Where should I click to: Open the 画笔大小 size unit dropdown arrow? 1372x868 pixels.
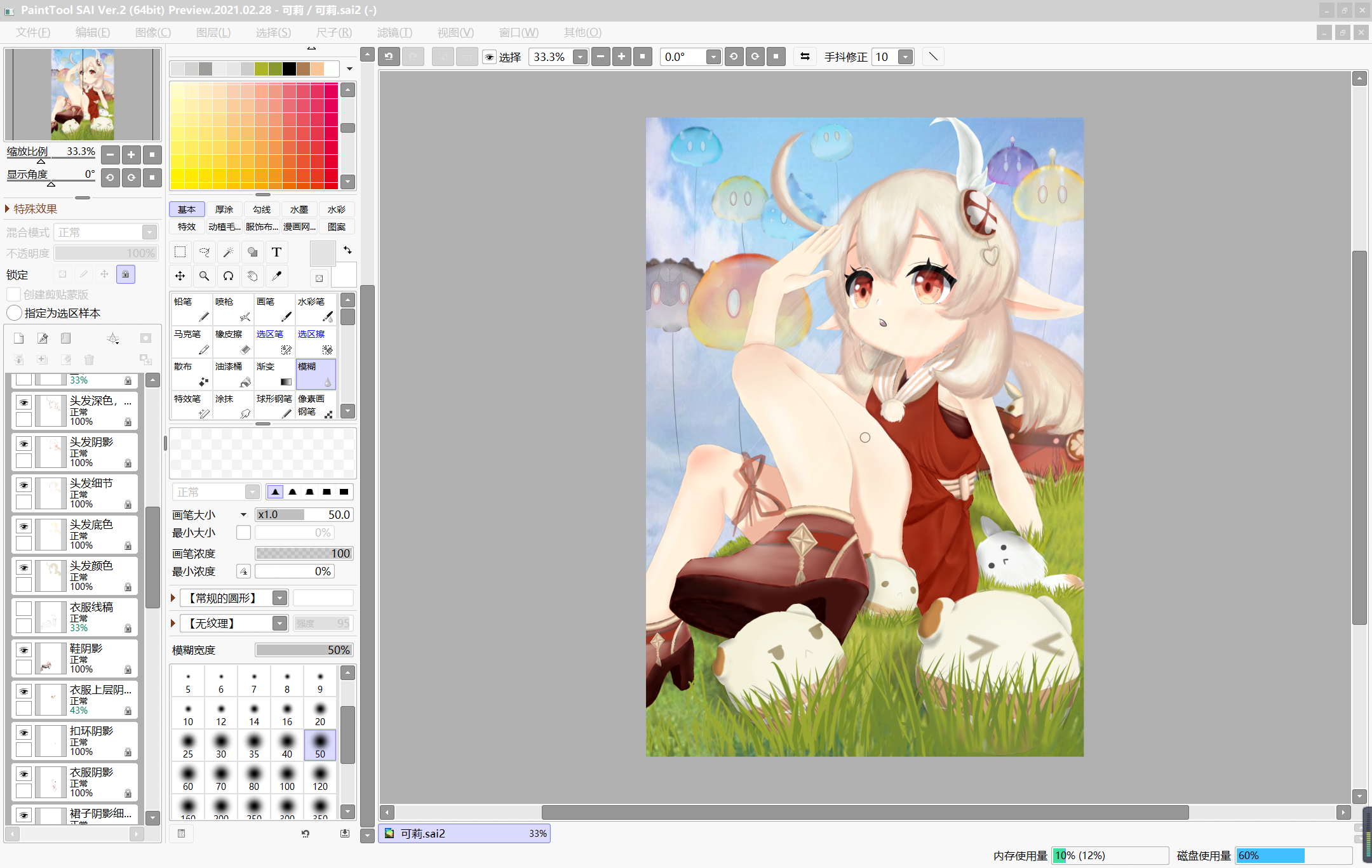click(243, 515)
